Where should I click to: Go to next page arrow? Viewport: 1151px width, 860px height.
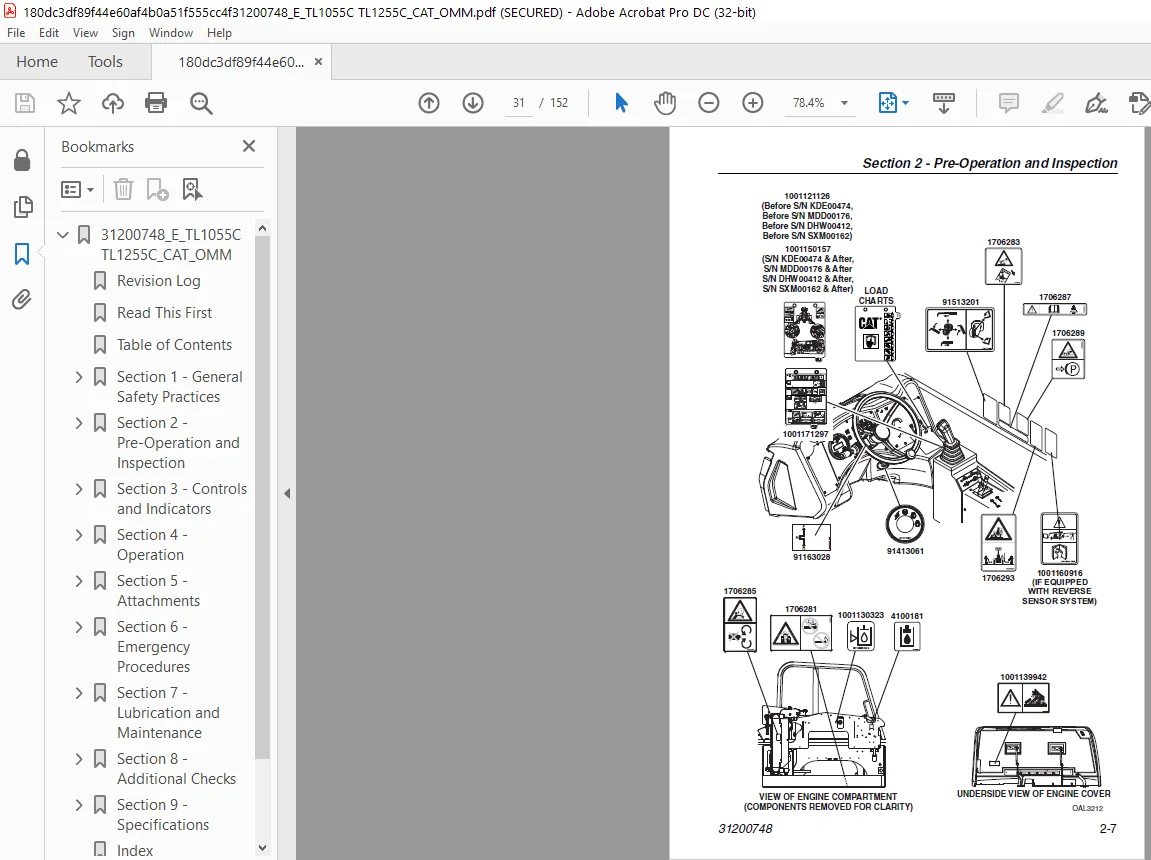pos(473,103)
